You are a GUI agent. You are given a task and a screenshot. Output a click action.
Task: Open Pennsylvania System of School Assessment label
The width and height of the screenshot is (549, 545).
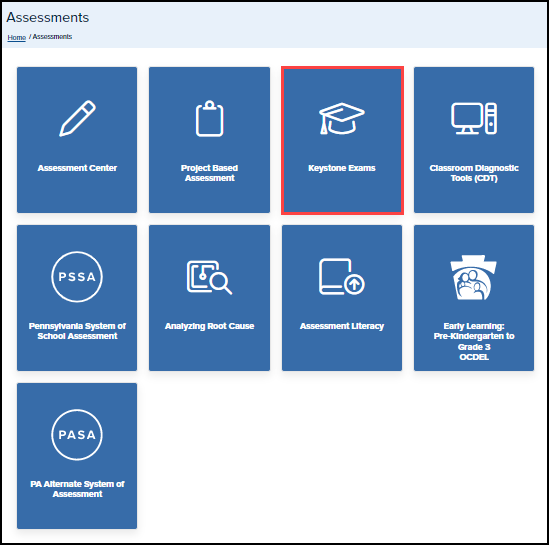77,331
